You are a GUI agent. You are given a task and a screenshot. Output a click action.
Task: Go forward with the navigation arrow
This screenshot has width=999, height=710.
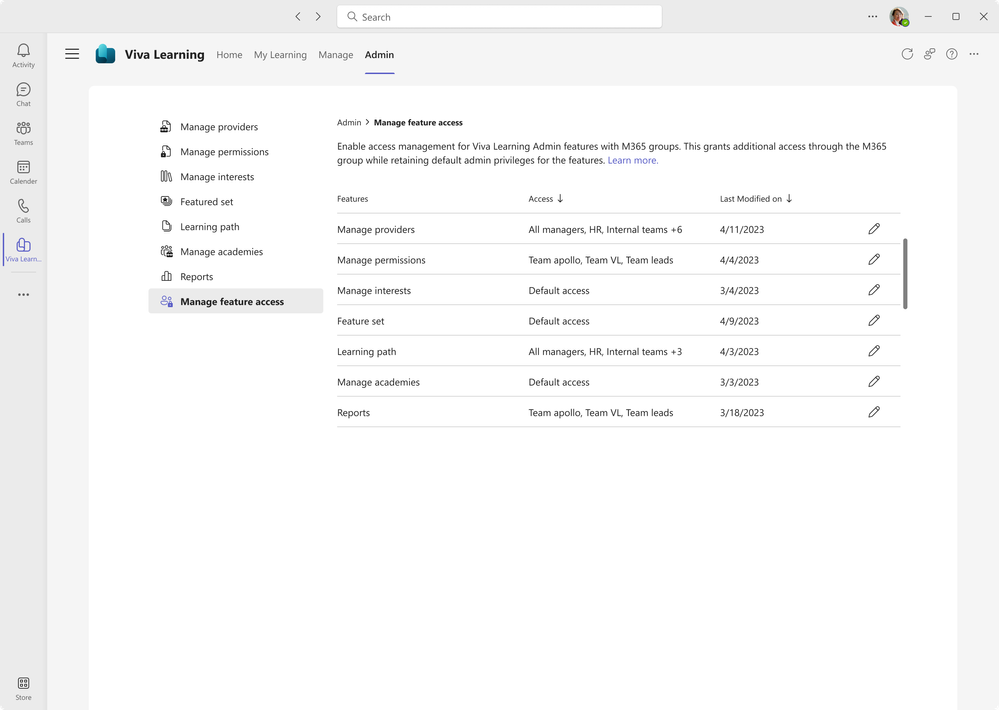(x=318, y=17)
